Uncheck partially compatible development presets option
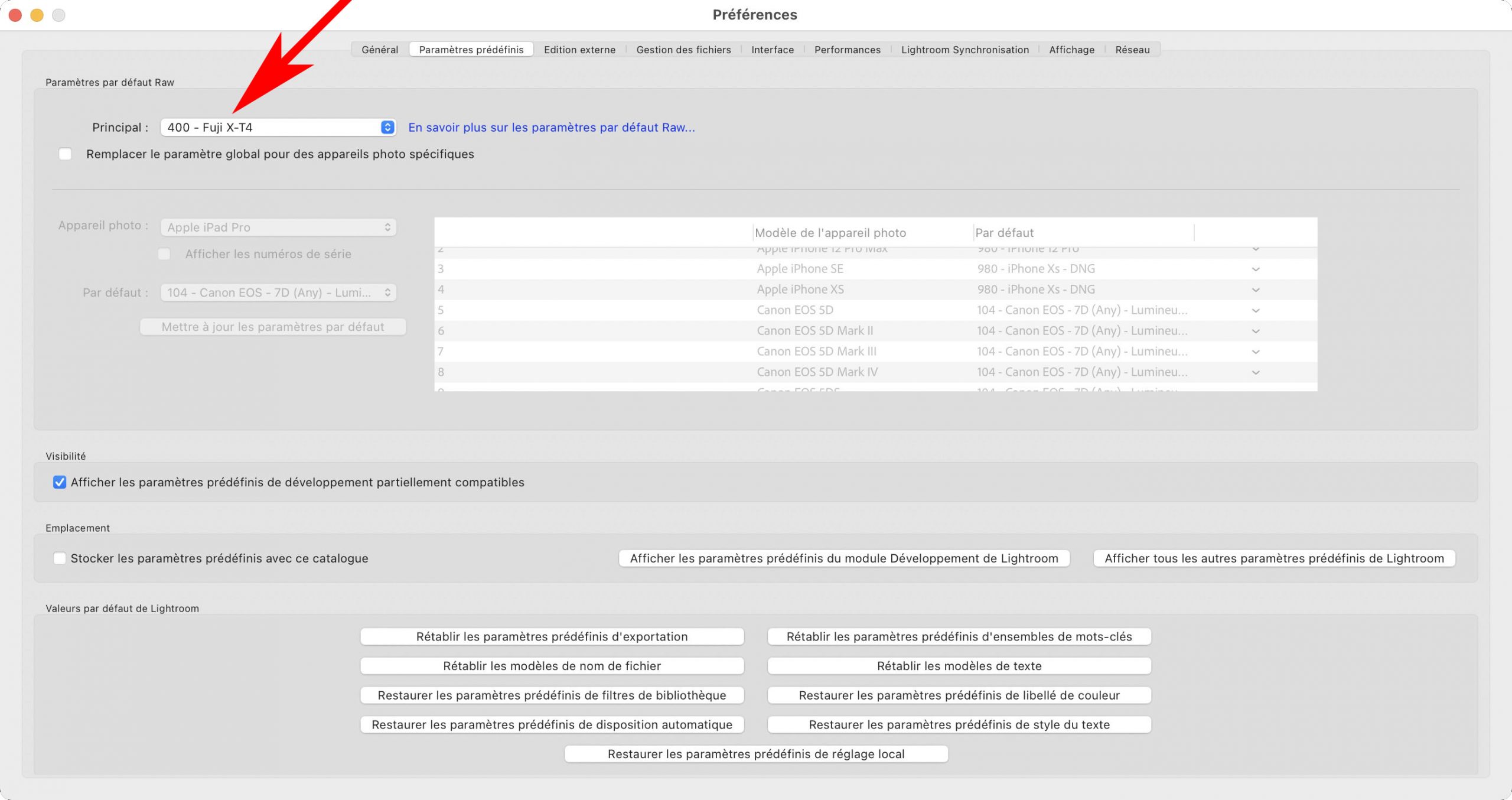This screenshot has width=1512, height=800. (60, 482)
